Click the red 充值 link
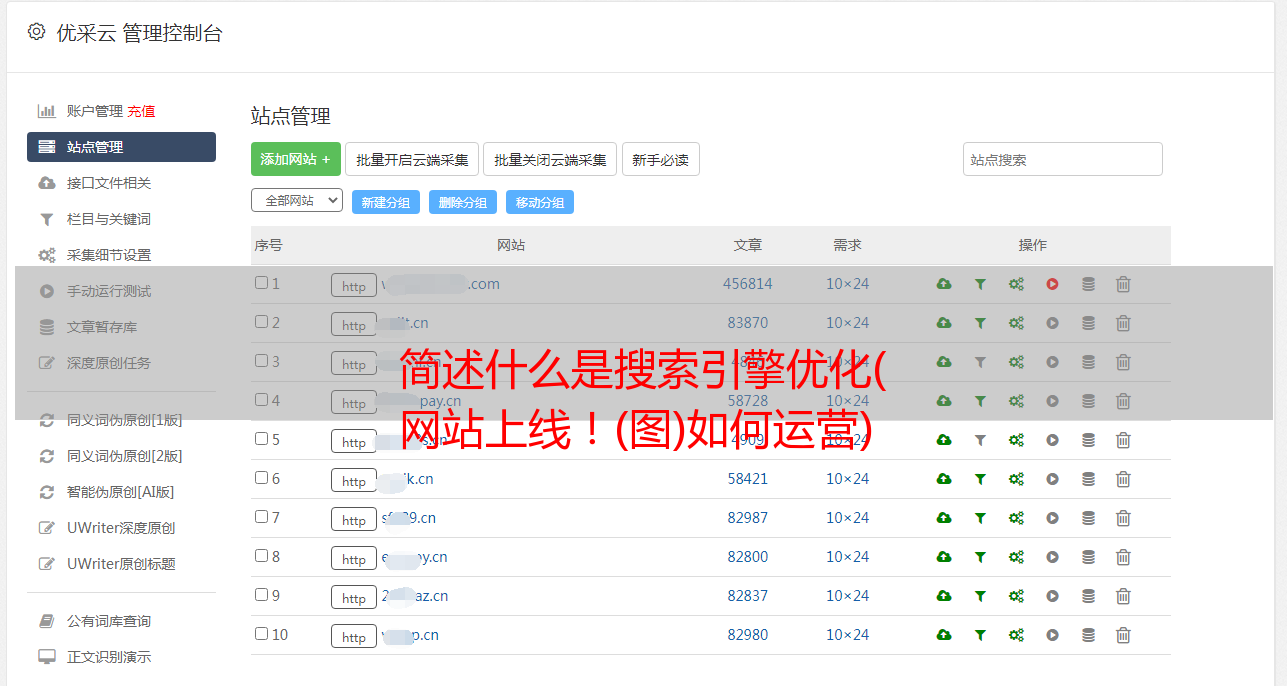The width and height of the screenshot is (1287, 686). [141, 111]
